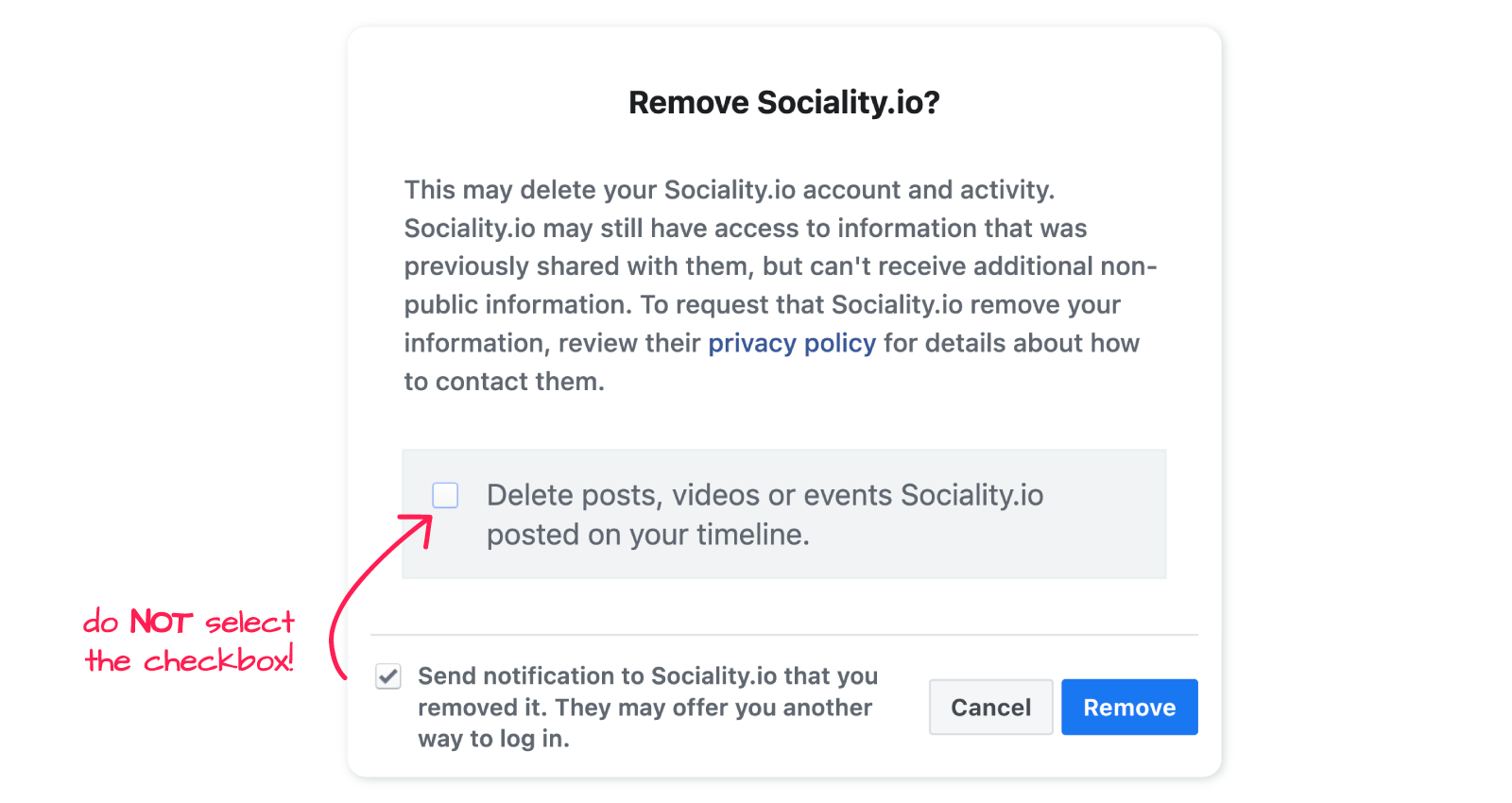Click the gray divider line above the buttons
The image size is (1512, 803).
784,635
